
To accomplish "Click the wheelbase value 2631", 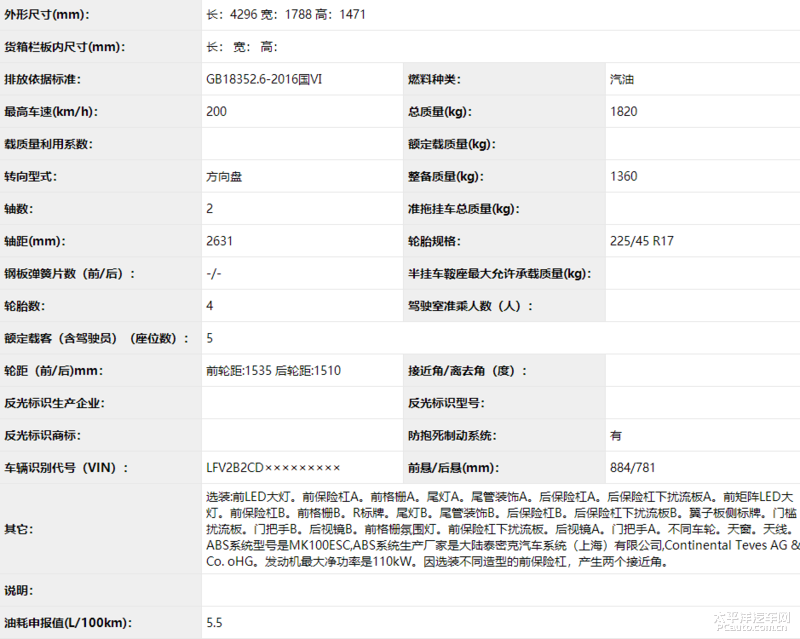I will tap(219, 241).
